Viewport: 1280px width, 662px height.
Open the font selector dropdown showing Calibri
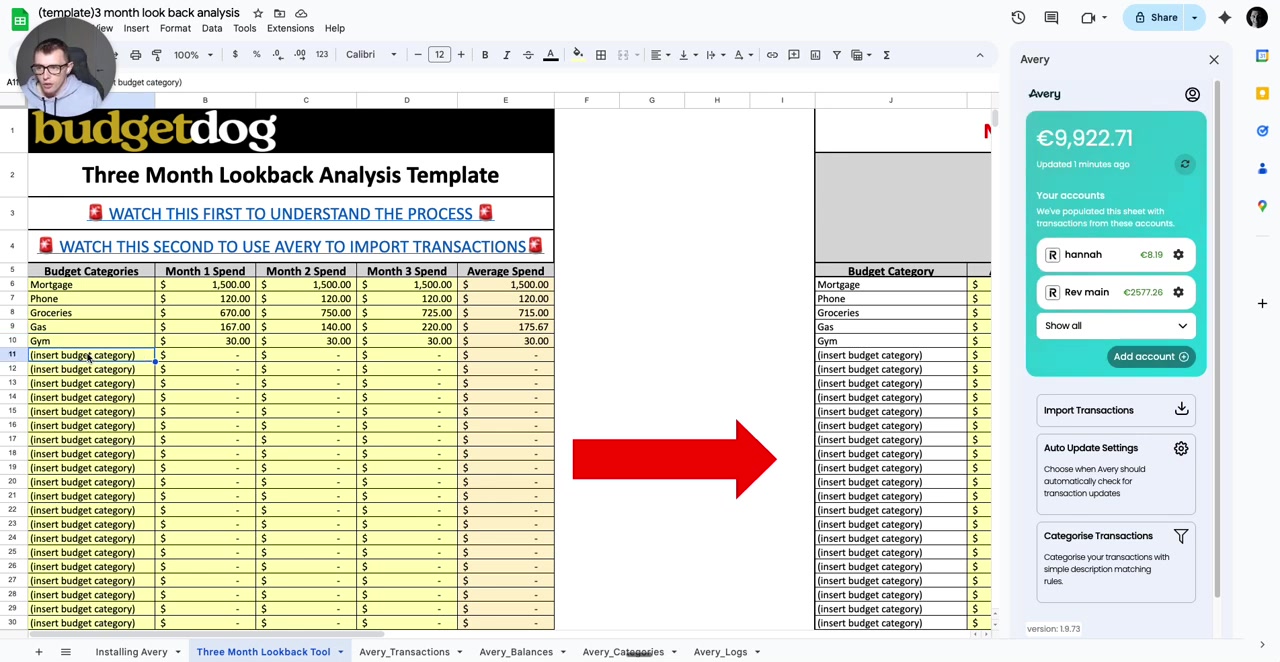370,55
